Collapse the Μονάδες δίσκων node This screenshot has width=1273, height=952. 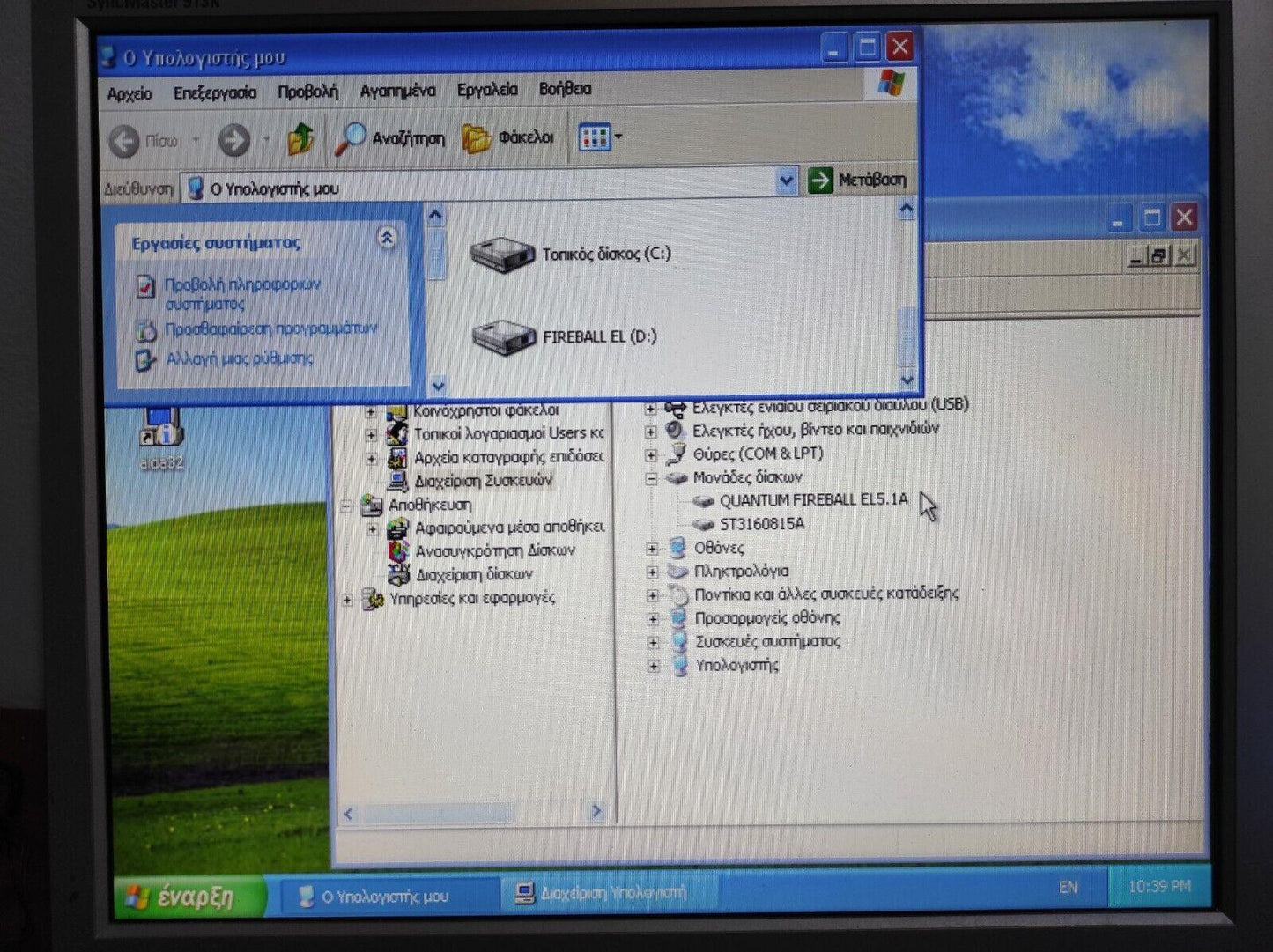coord(651,478)
